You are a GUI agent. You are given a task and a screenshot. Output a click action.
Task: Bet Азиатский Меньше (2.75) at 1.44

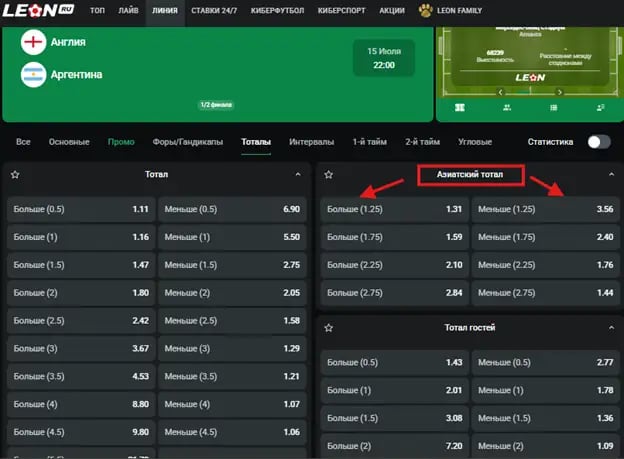tap(546, 293)
